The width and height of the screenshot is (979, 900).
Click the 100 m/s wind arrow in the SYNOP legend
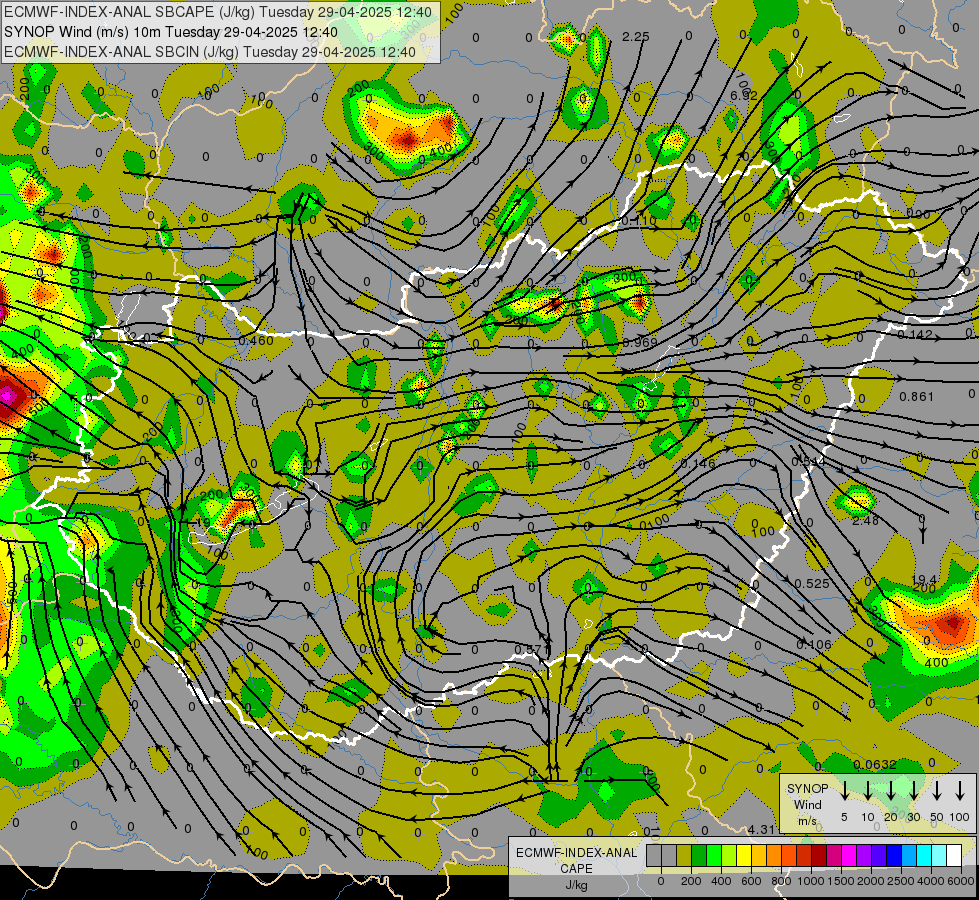click(960, 791)
